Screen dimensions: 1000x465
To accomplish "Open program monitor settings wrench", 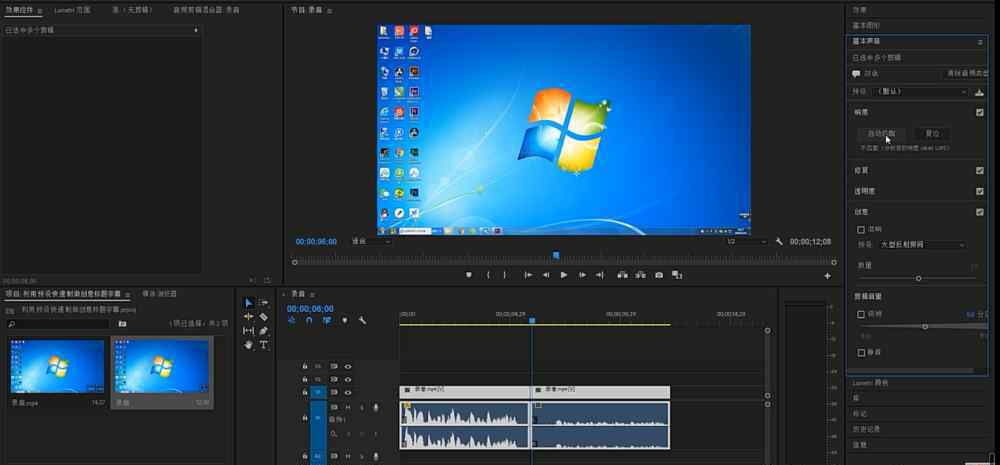I will pos(779,242).
